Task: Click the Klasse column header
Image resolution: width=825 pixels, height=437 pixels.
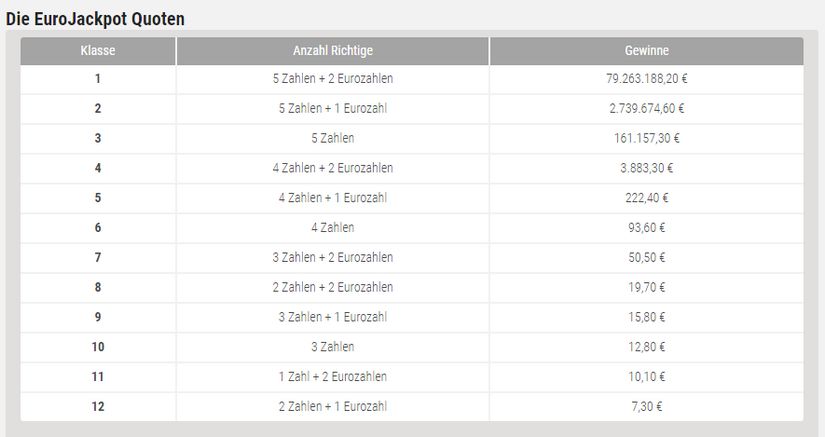Action: (98, 51)
